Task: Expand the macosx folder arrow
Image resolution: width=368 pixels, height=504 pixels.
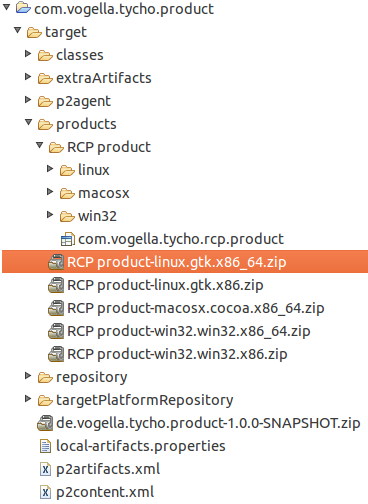Action: 50,192
